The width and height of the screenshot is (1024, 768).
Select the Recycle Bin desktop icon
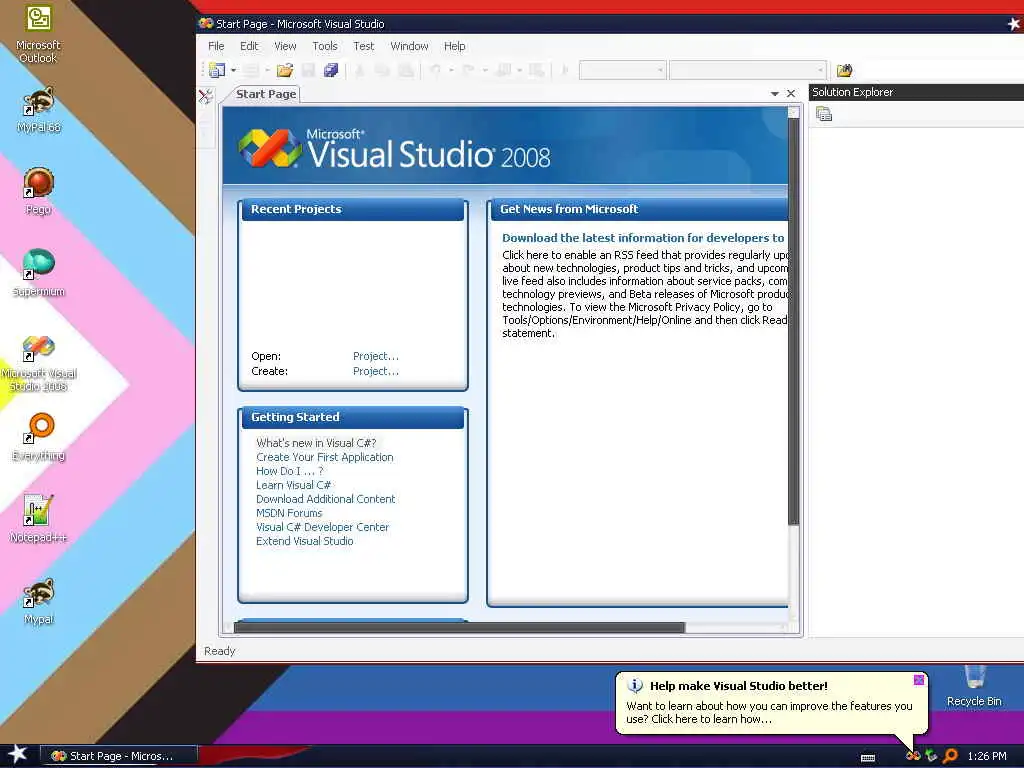click(974, 686)
